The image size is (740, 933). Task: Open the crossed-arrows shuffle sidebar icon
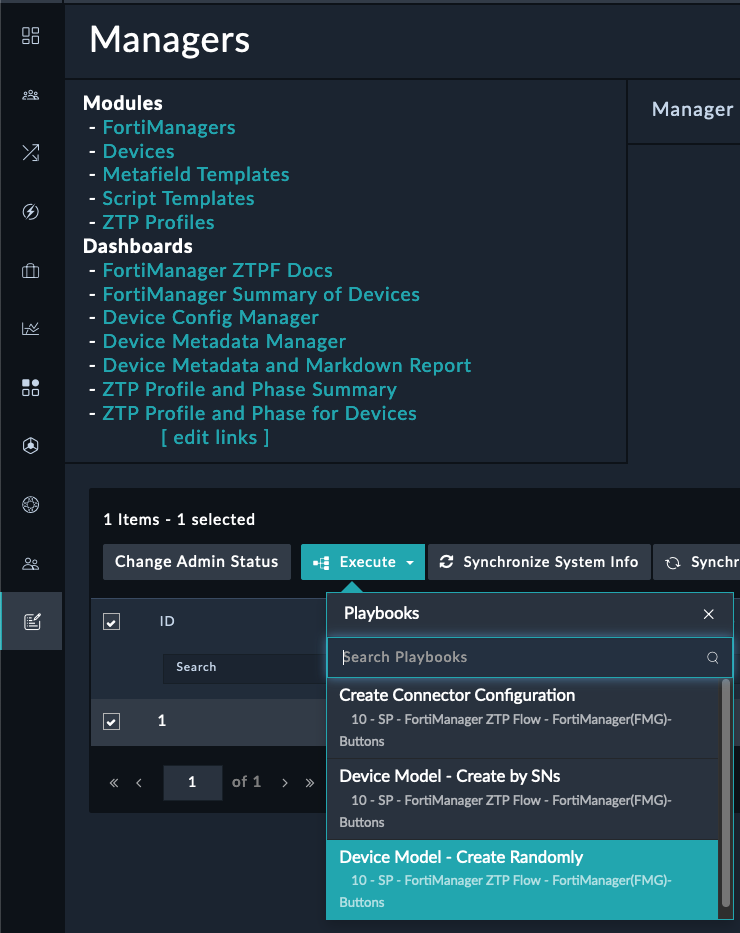[30, 153]
